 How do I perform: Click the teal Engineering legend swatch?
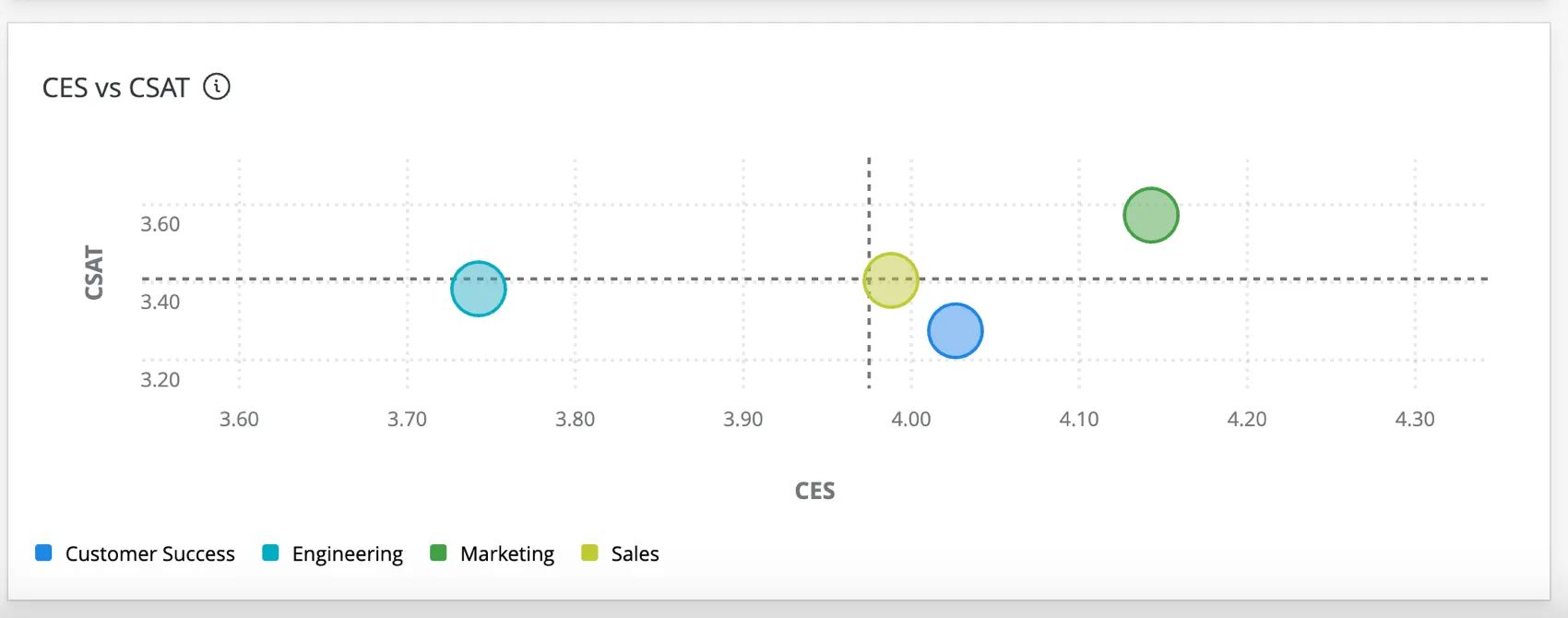[270, 553]
